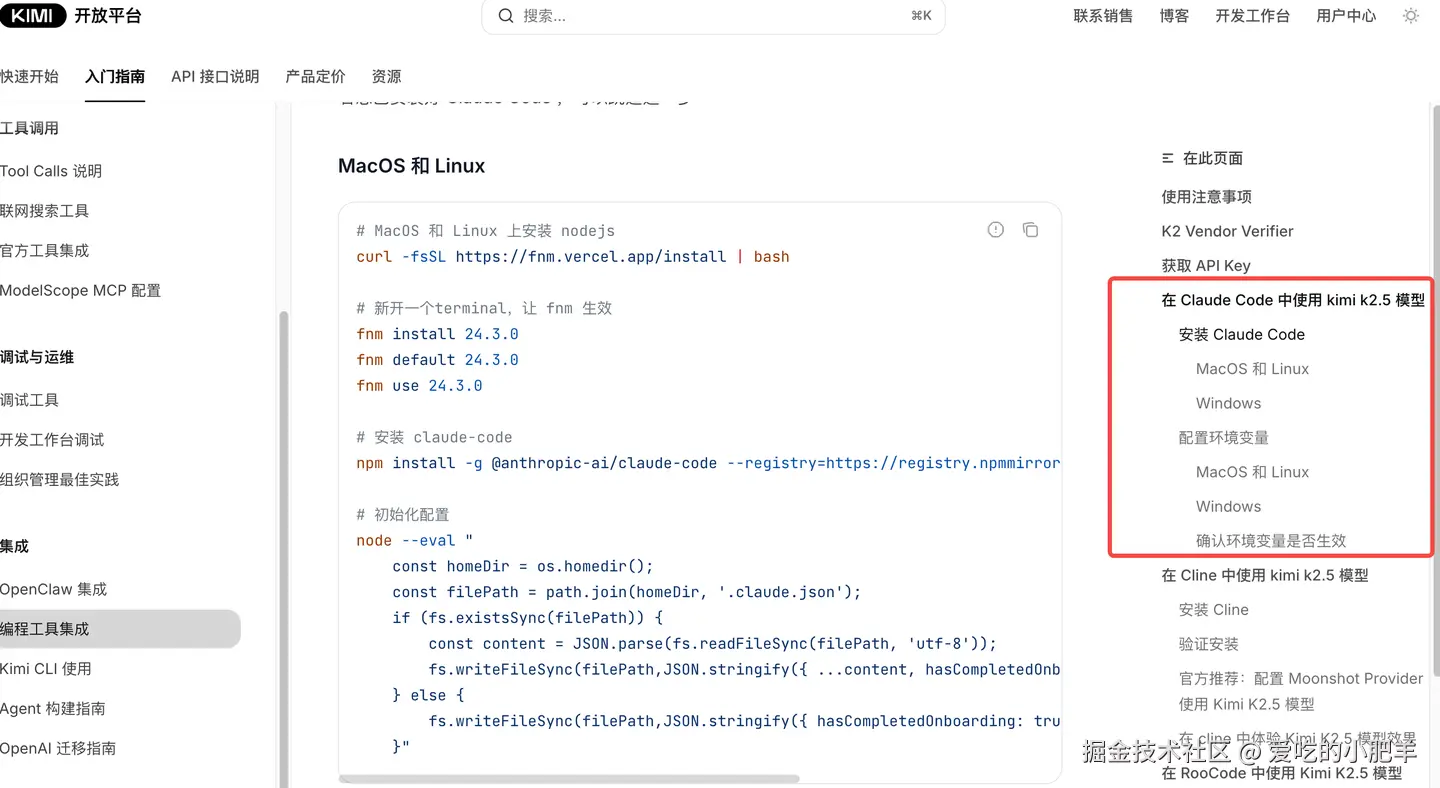Screen dimensions: 1440x788
Task: Go to 快速开始 tab
Action: tap(30, 76)
